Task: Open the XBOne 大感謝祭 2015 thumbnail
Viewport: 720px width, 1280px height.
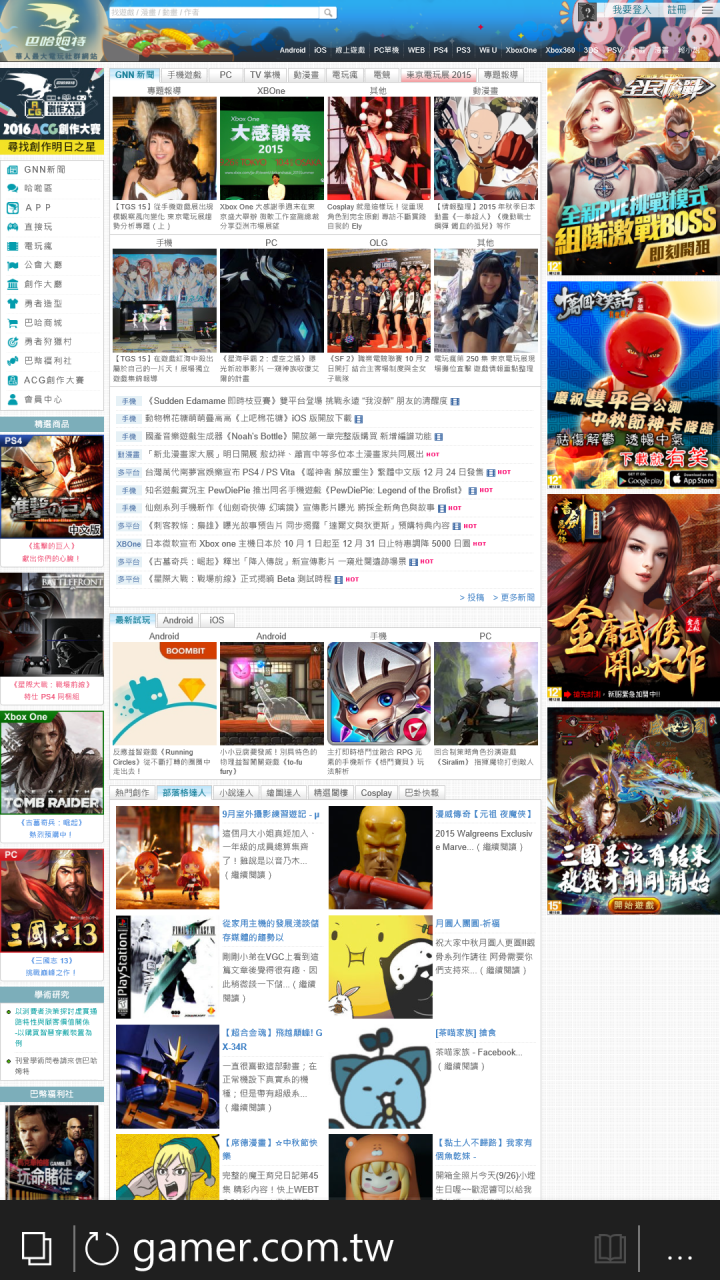Action: point(271,149)
